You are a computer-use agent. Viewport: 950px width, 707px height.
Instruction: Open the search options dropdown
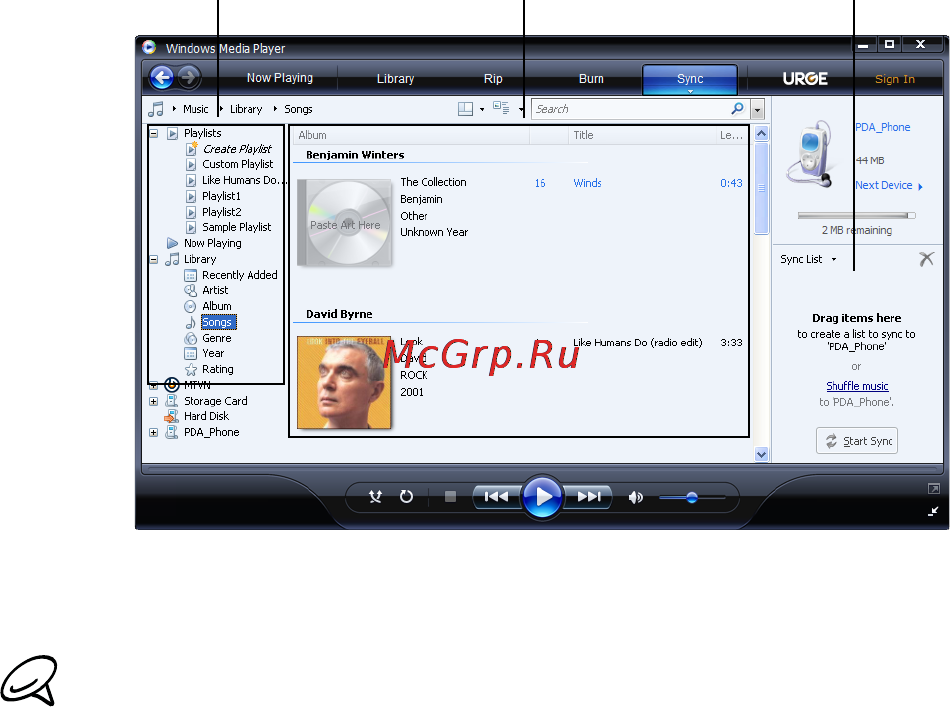pyautogui.click(x=757, y=110)
